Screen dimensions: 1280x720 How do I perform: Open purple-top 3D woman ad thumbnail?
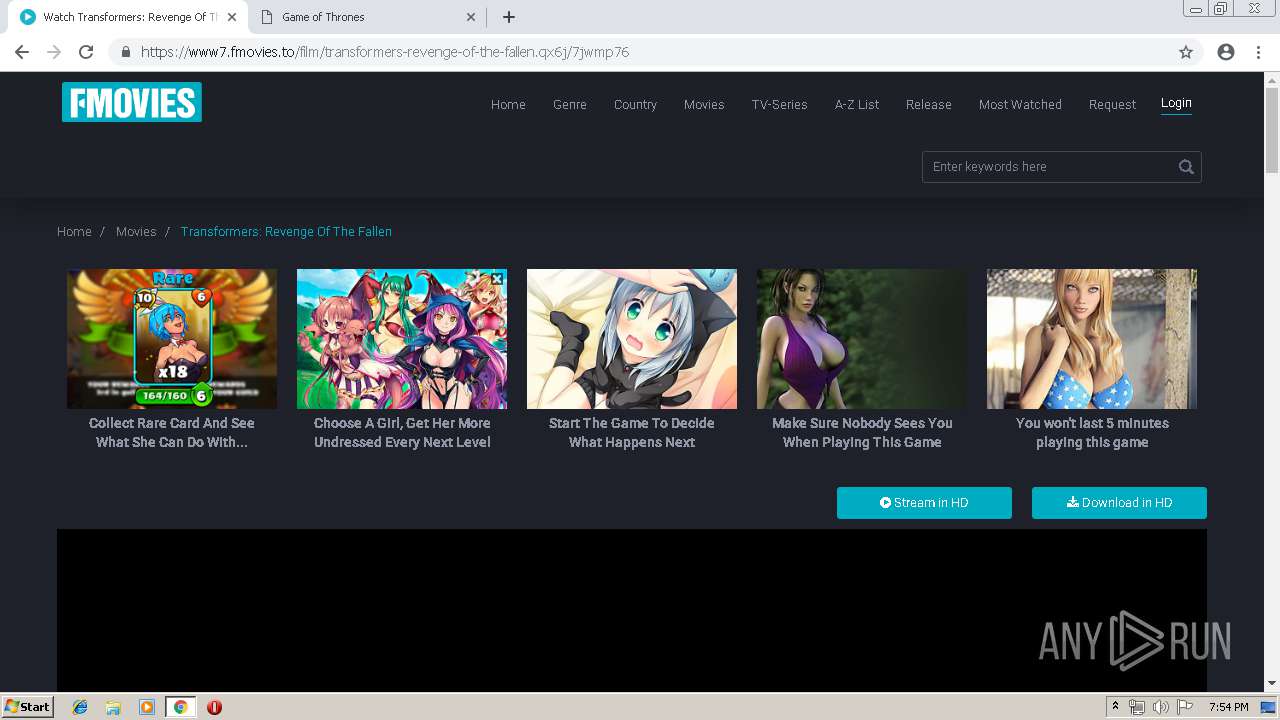[862, 339]
